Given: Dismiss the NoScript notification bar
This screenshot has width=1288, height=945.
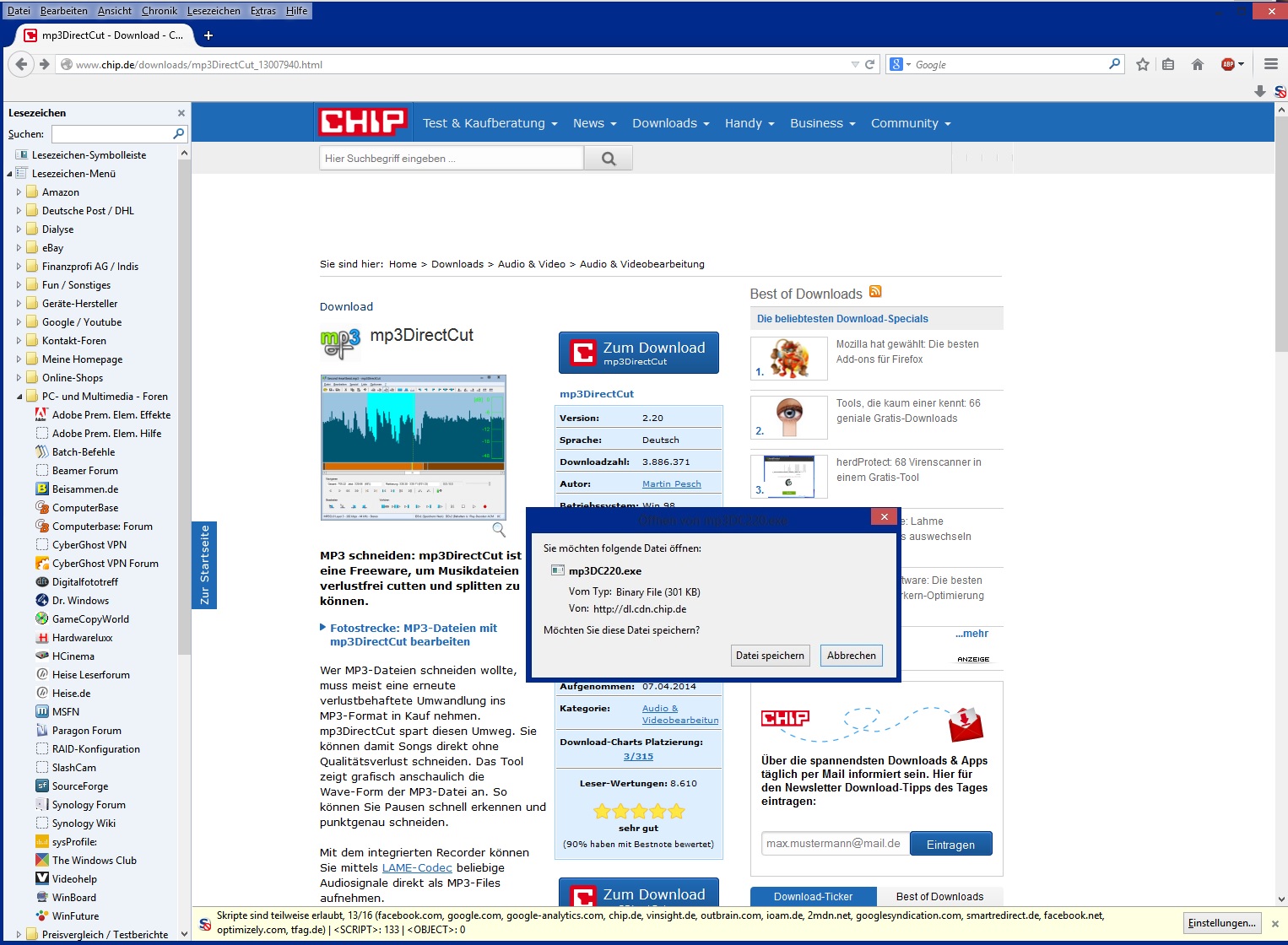Looking at the screenshot, I should (x=1275, y=924).
